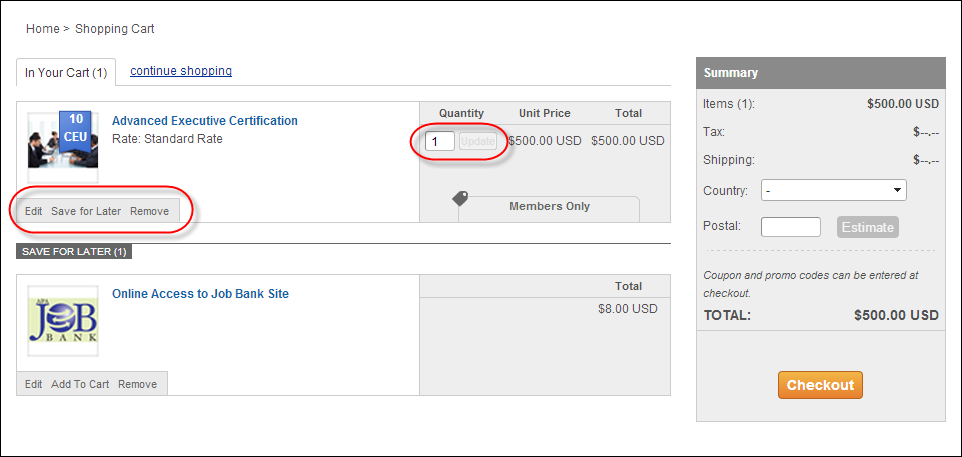Switch to In Your Cart tab
This screenshot has height=457, width=962.
click(x=66, y=72)
